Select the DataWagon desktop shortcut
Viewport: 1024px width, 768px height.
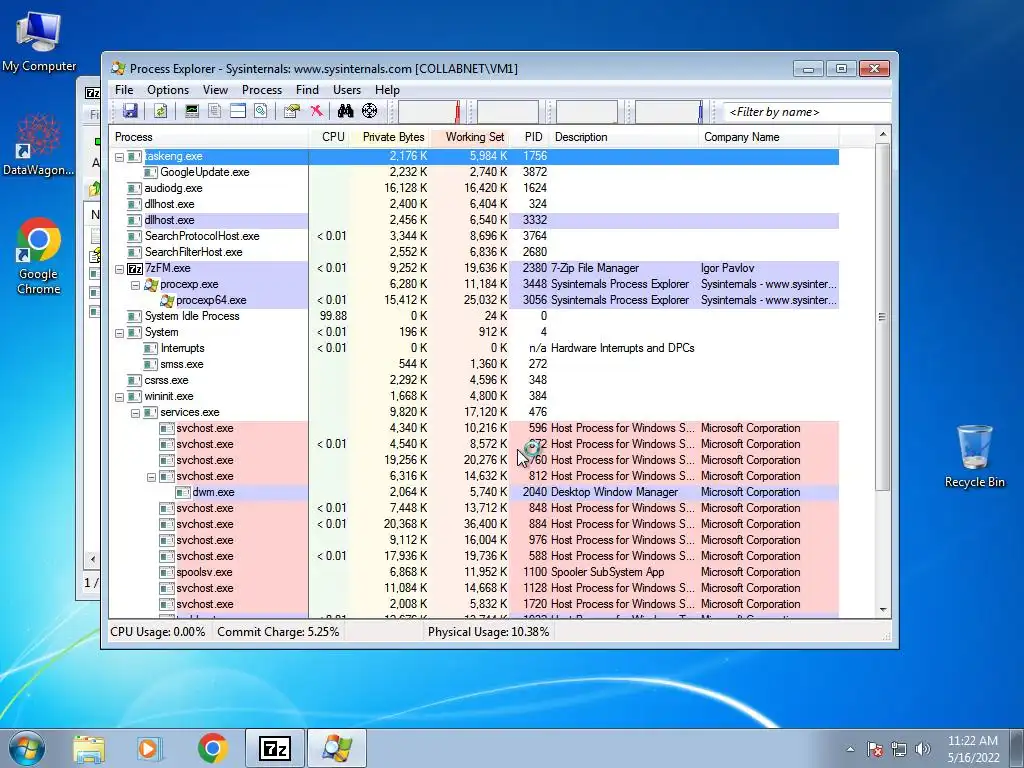39,144
